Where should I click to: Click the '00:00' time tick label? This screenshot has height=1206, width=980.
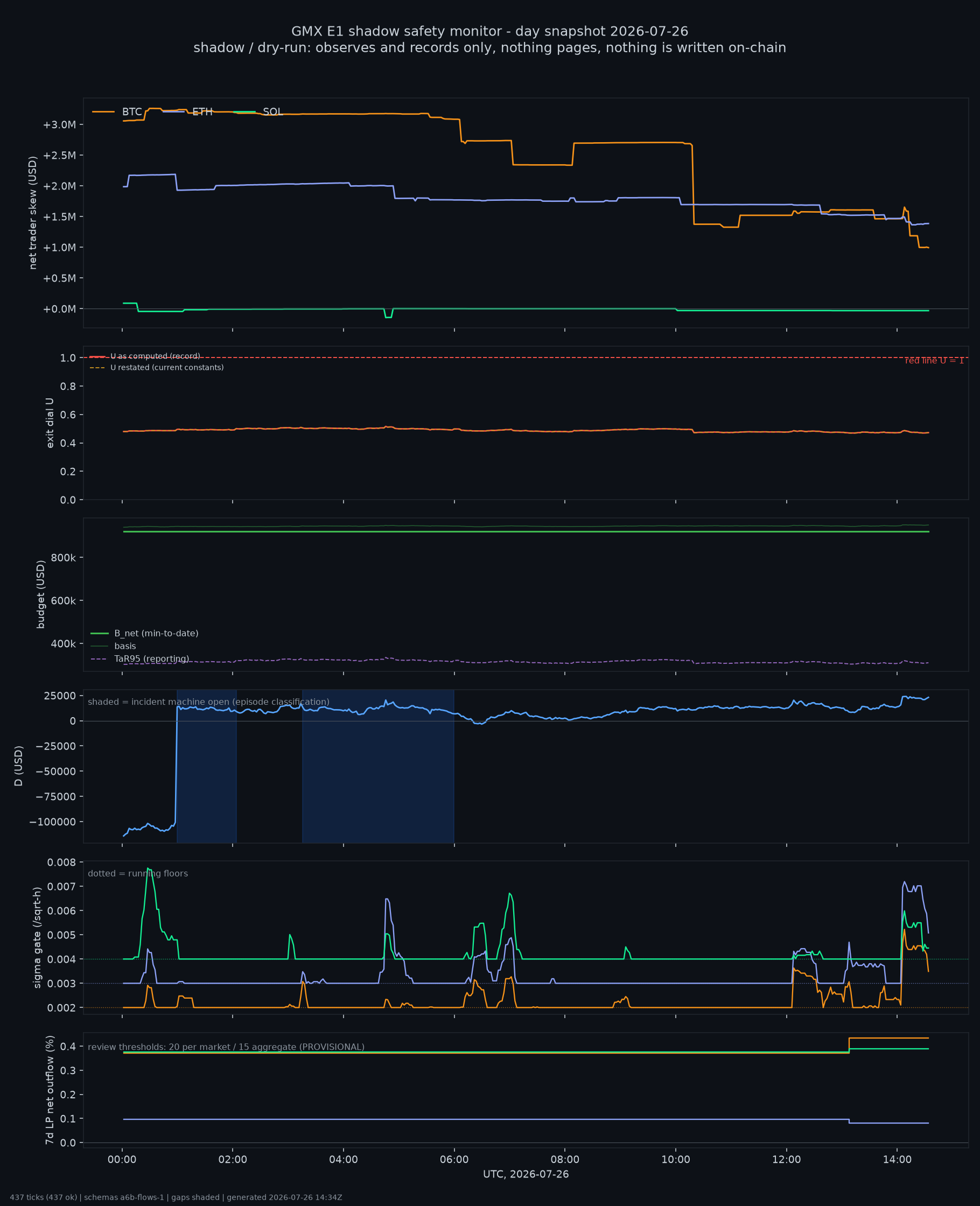[122, 1160]
